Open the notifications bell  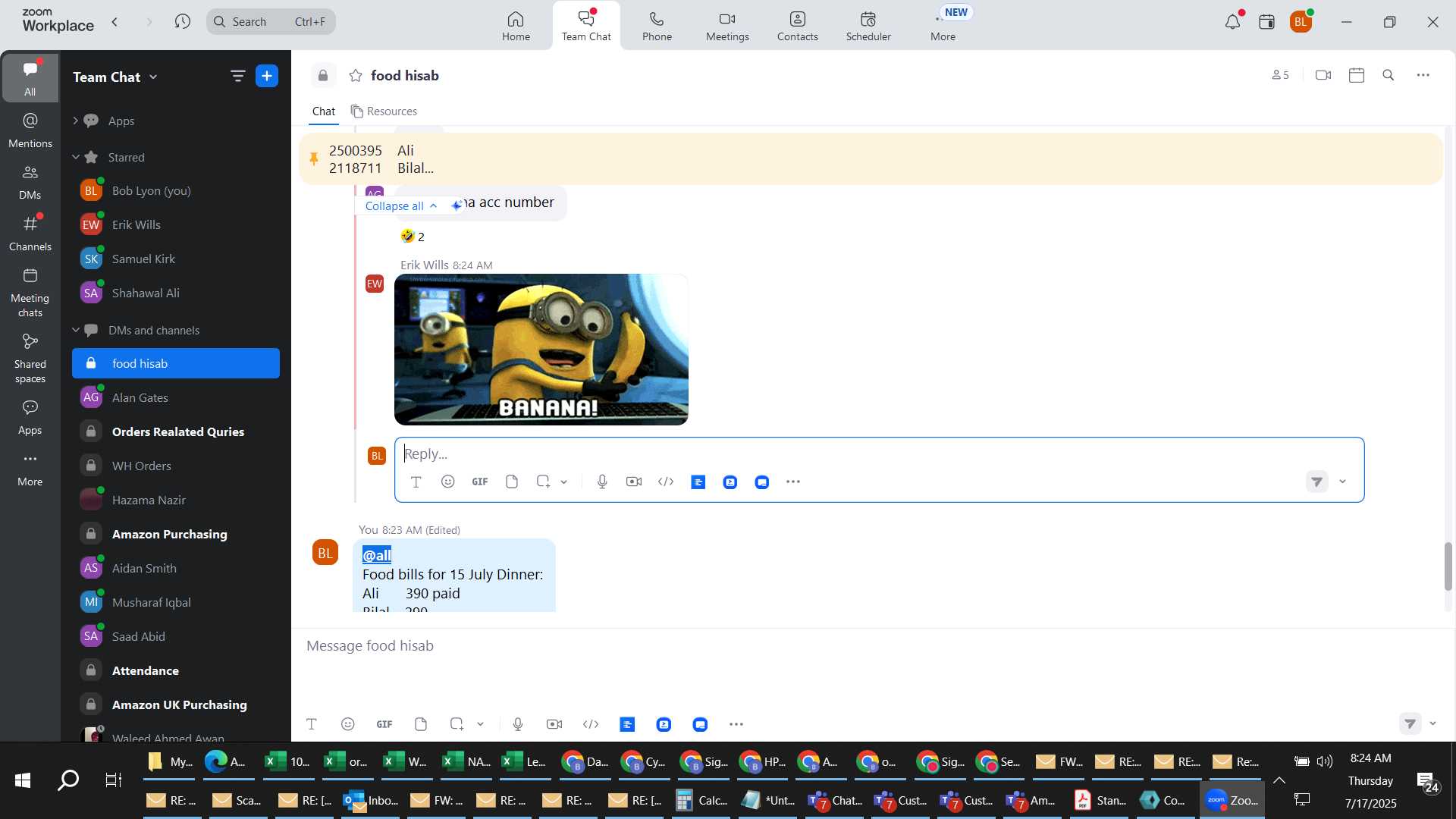[1233, 22]
